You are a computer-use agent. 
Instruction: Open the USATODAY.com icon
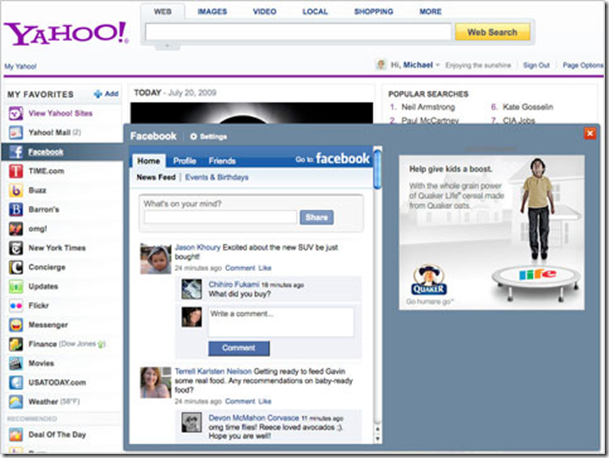pyautogui.click(x=16, y=382)
